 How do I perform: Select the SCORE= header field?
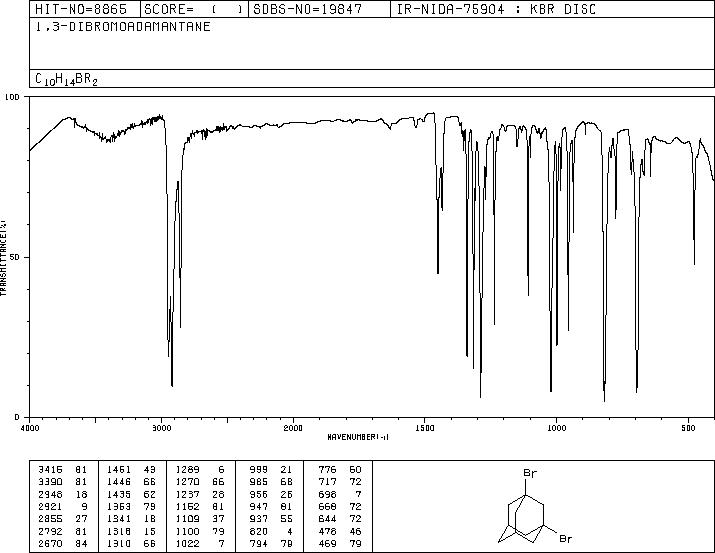(193, 9)
